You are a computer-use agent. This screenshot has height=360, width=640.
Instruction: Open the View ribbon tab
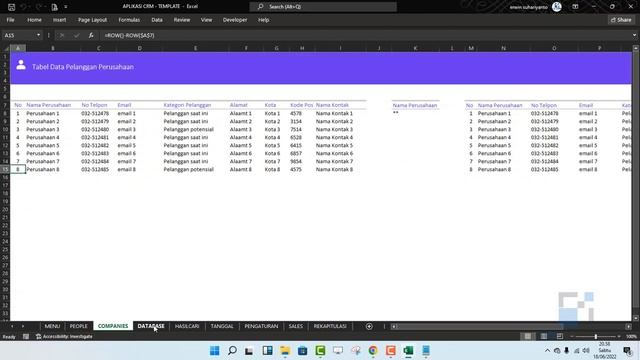(x=206, y=20)
